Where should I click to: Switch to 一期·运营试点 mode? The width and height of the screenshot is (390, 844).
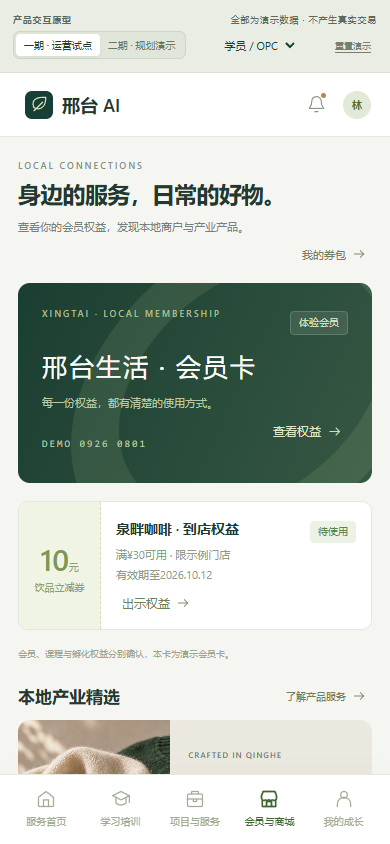tap(58, 46)
